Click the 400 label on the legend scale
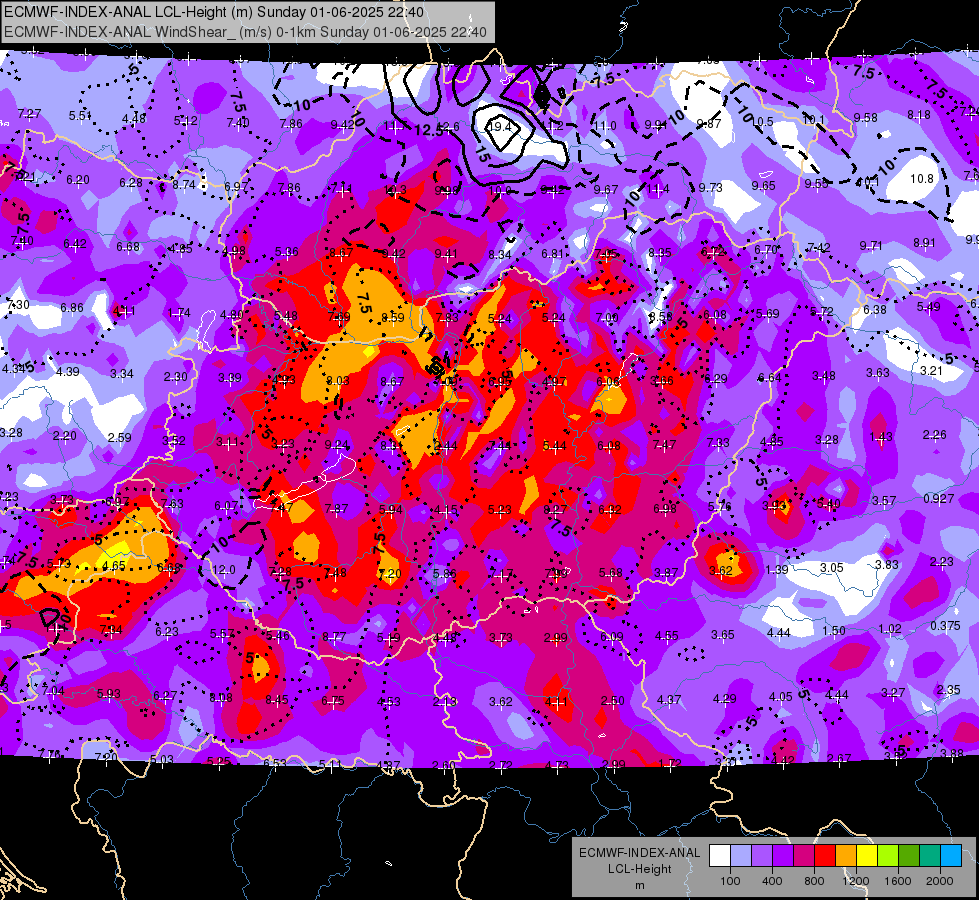 (x=772, y=881)
